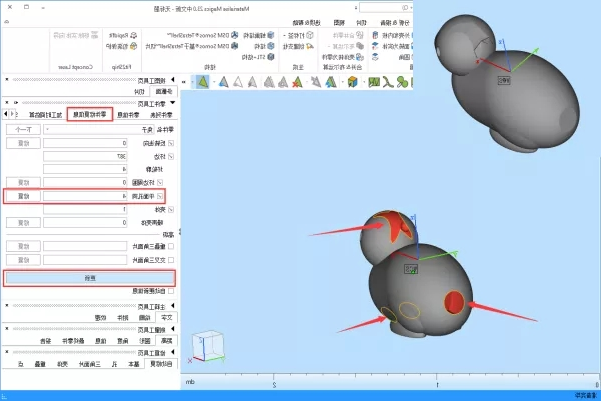Viewport: 601px width, 401px height.
Task: Expand the 修复工具页 panel arrow
Action: click(173, 352)
